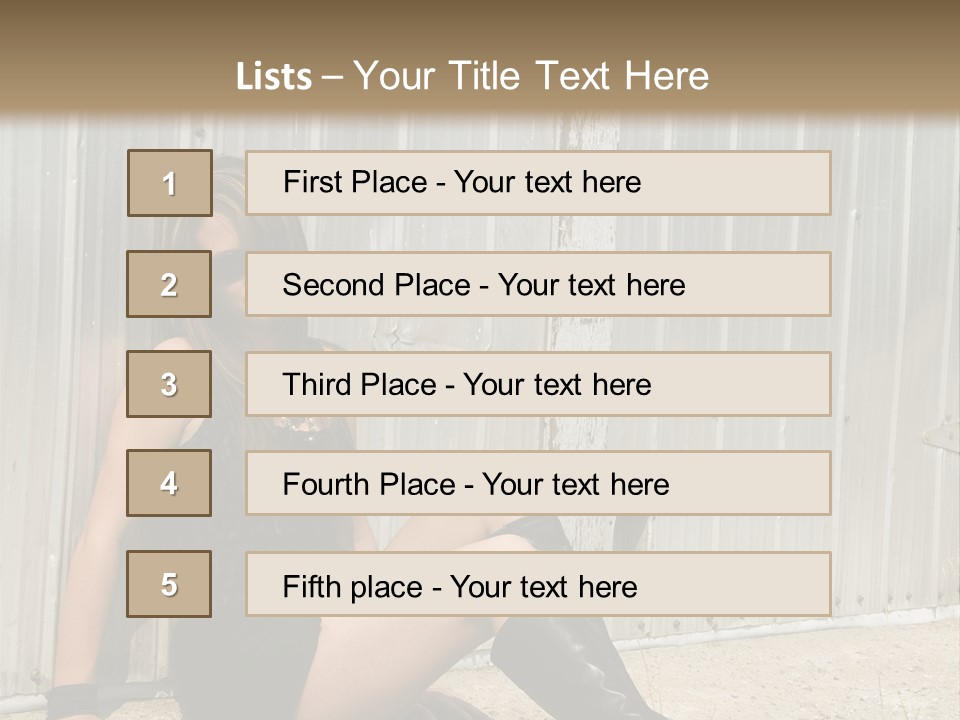Click the 'Second Place - Your text here' box
Screen dimensions: 960x720
point(538,284)
